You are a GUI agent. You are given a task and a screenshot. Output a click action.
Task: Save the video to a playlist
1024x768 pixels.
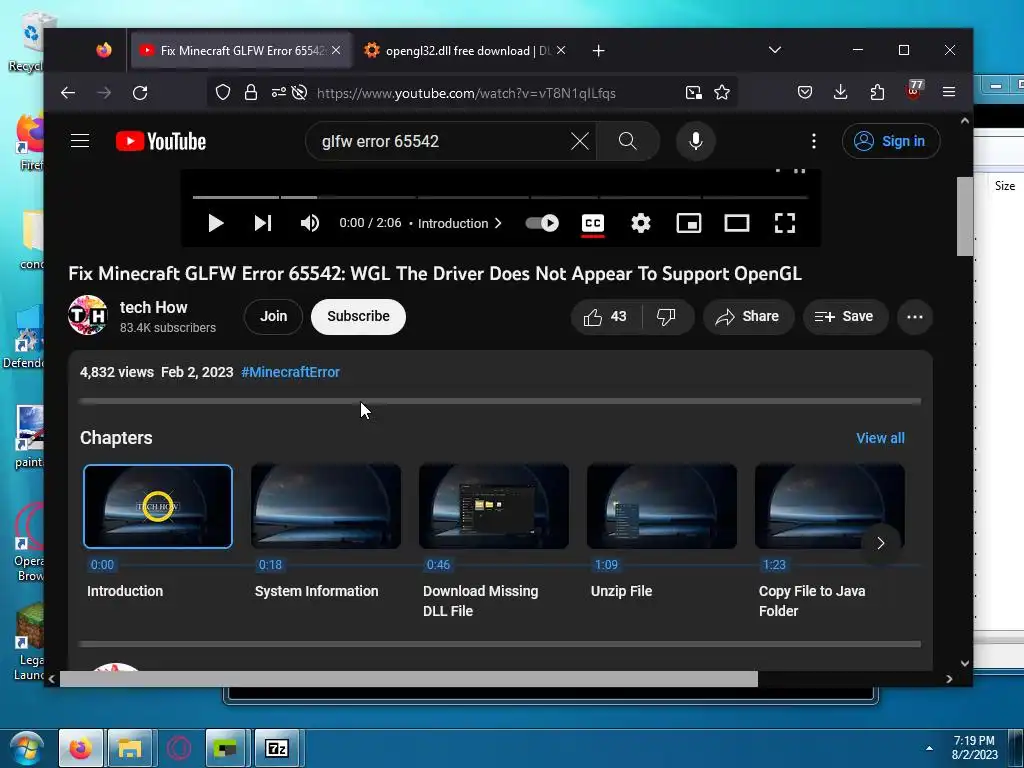tap(845, 317)
